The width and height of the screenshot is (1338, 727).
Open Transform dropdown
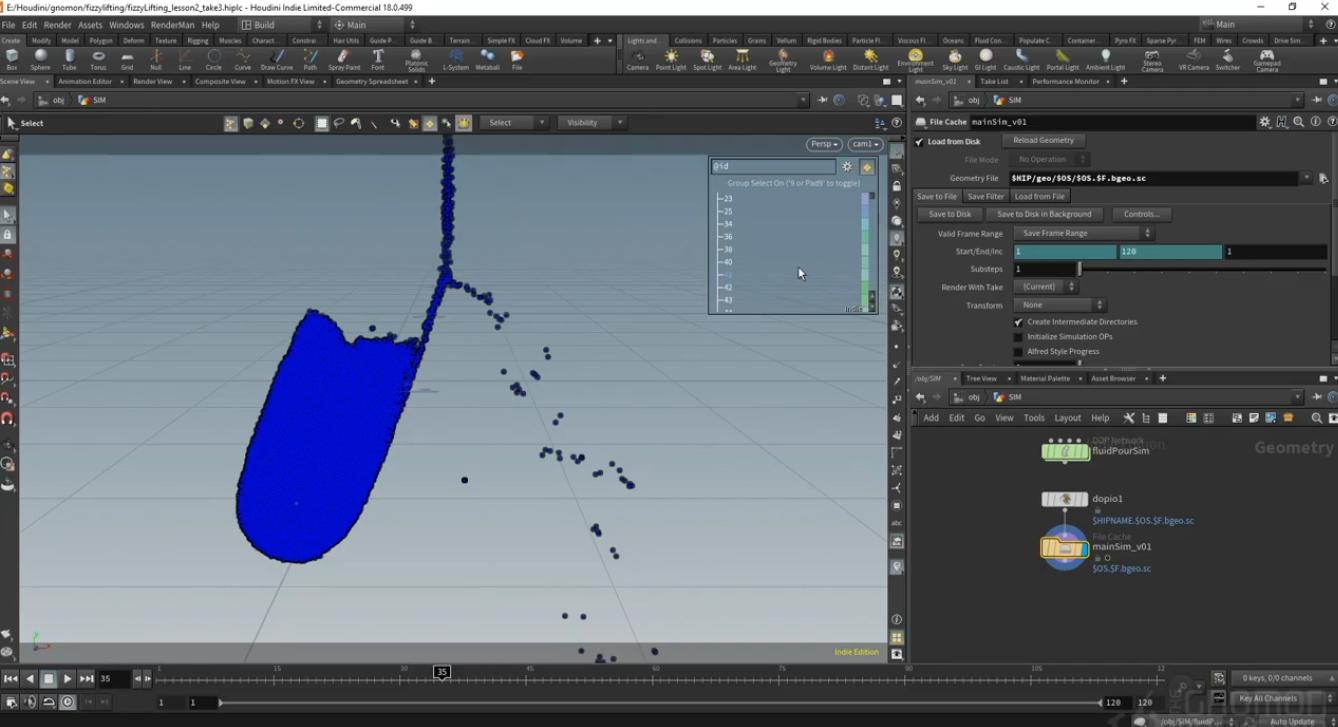1059,305
